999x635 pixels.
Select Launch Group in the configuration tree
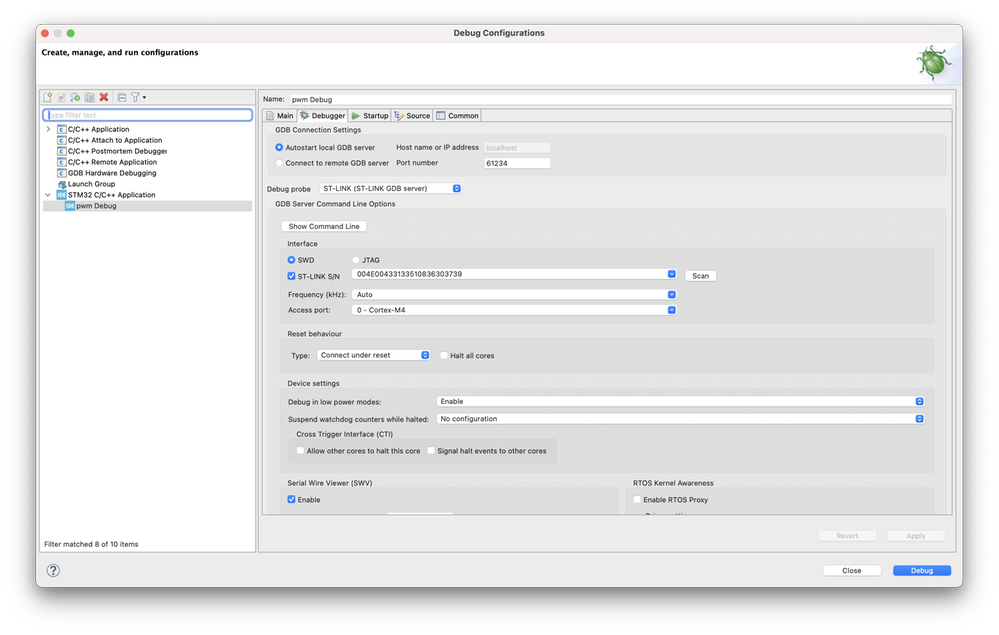point(91,184)
